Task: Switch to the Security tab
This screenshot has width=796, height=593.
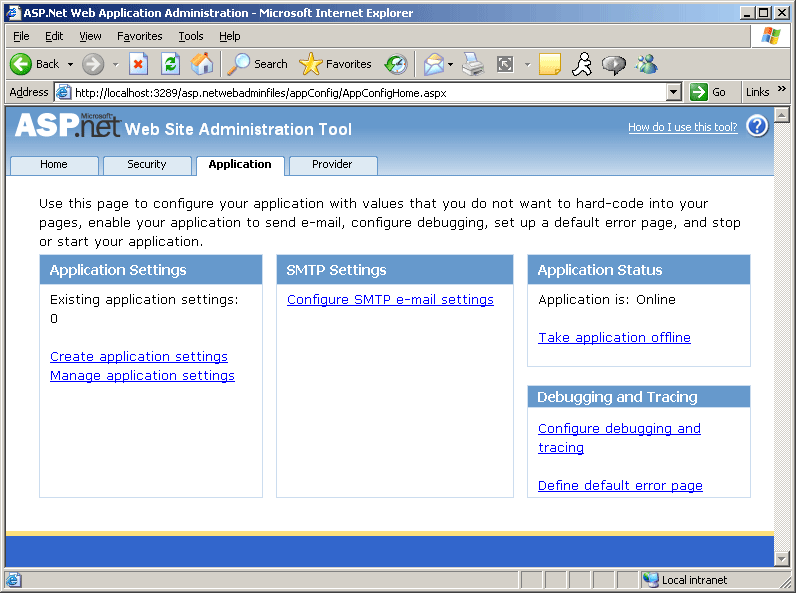Action: (147, 165)
